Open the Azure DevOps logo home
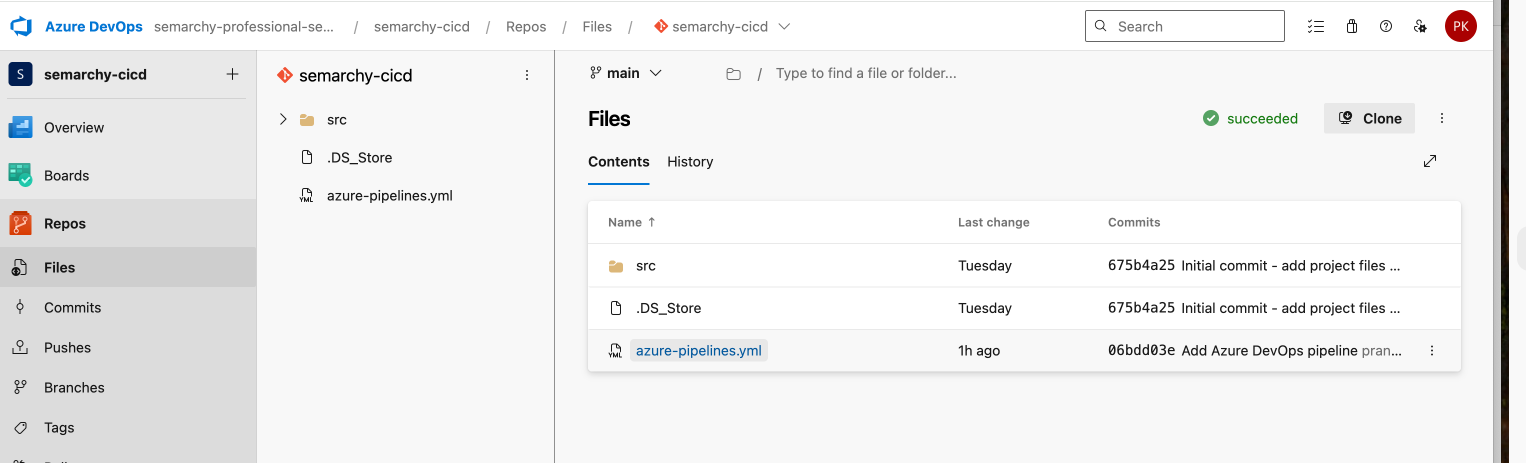This screenshot has width=1526, height=463. [x=22, y=26]
